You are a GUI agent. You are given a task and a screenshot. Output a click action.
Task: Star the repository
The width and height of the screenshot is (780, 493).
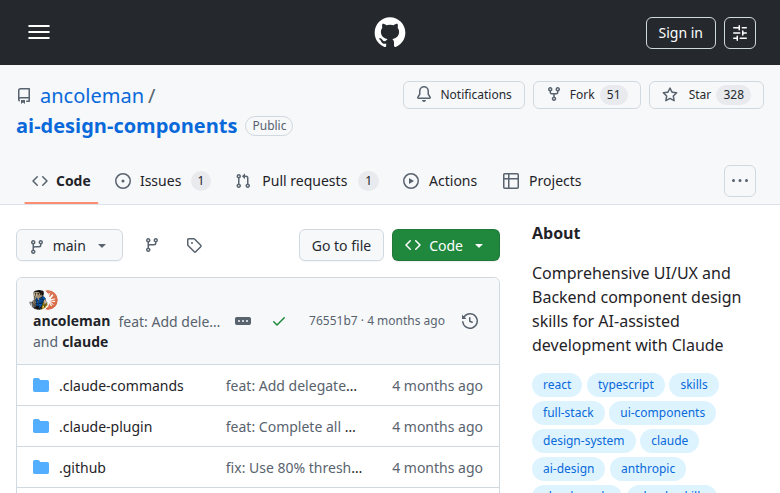[706, 95]
